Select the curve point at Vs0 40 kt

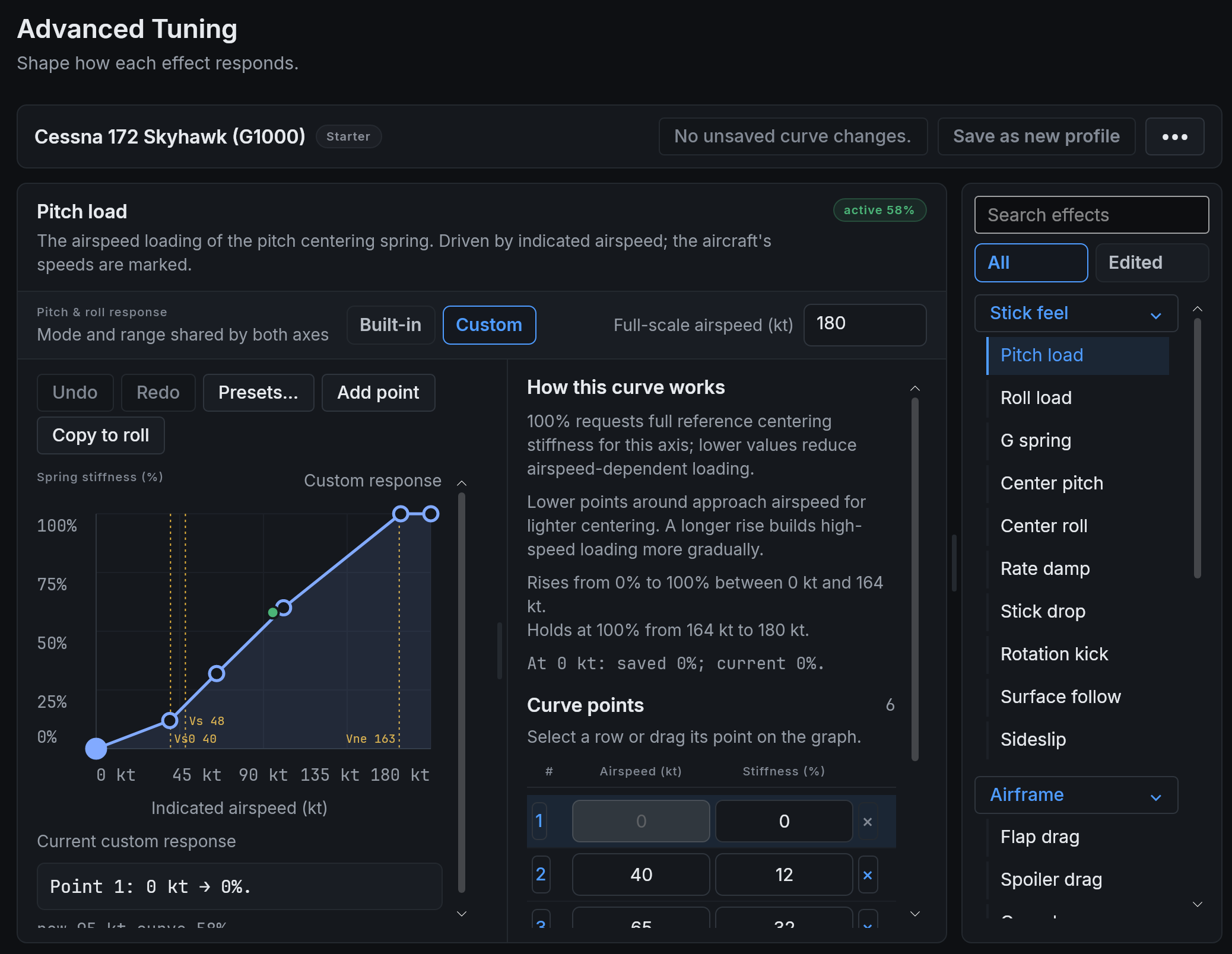pos(170,720)
